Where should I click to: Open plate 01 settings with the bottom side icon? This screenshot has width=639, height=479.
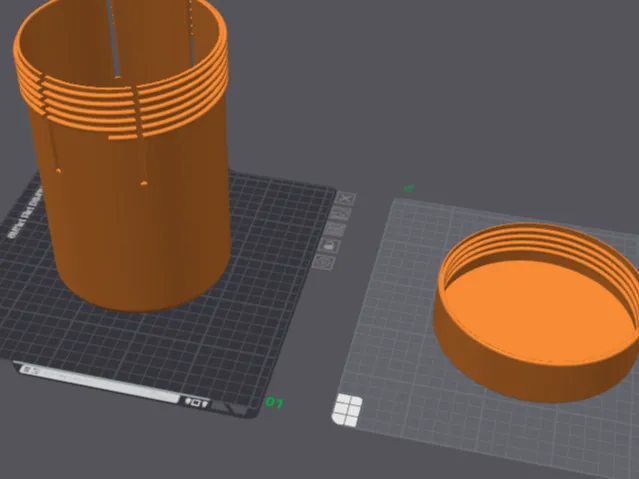[x=324, y=261]
